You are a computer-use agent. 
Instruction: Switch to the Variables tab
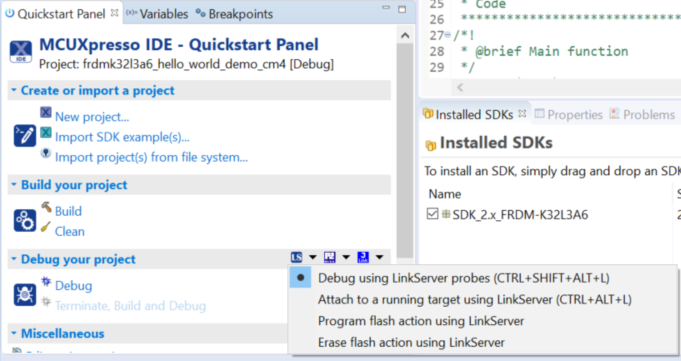(157, 14)
